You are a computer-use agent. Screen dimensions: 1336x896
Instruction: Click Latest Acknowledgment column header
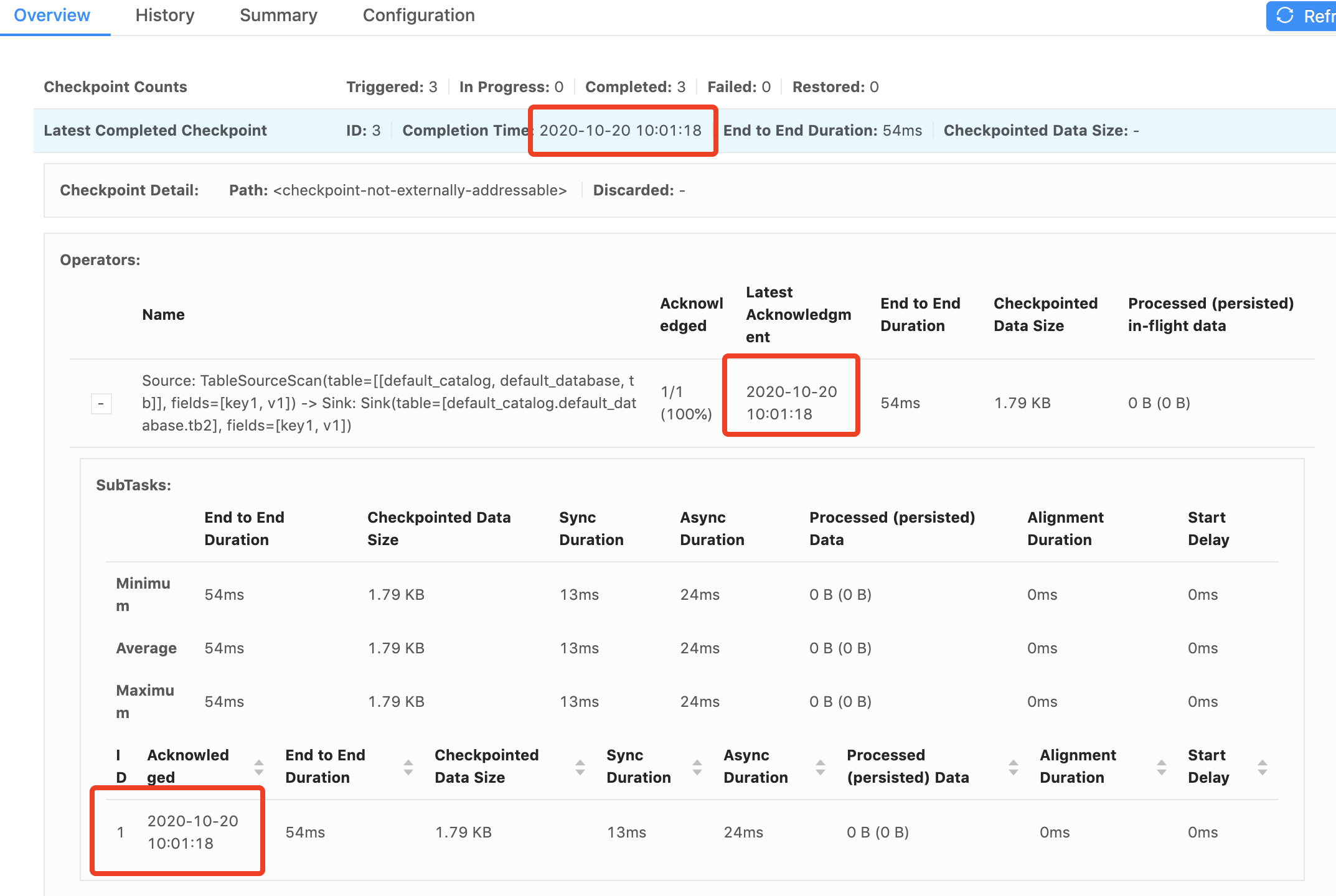[x=798, y=315]
